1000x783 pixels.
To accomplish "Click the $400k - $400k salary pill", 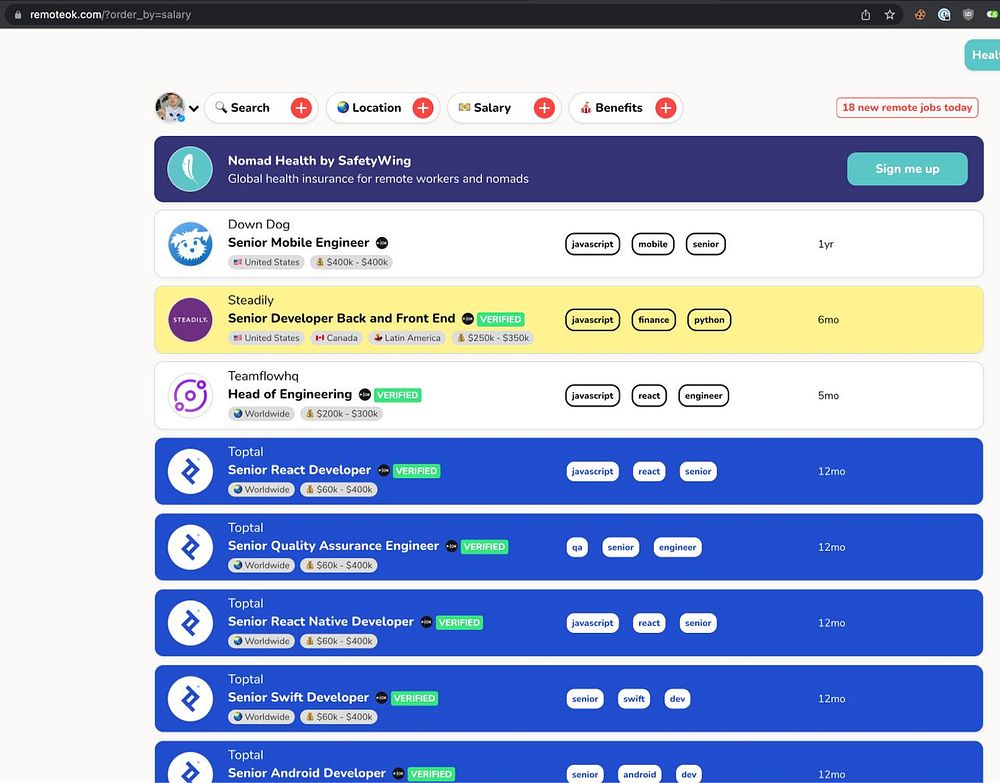I will [x=351, y=262].
